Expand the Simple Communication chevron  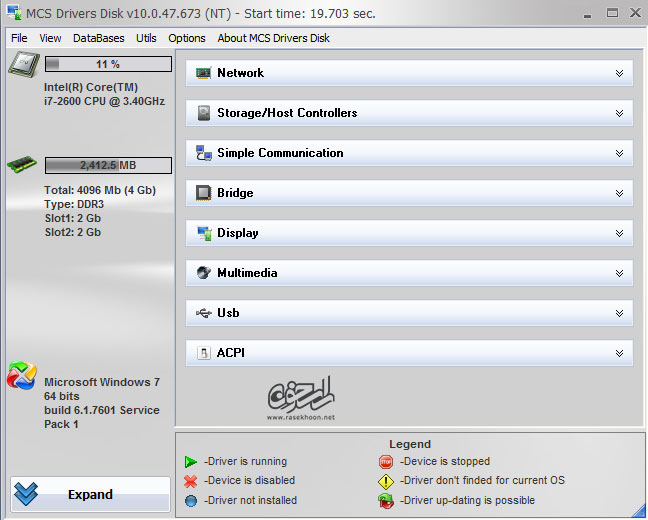point(619,153)
